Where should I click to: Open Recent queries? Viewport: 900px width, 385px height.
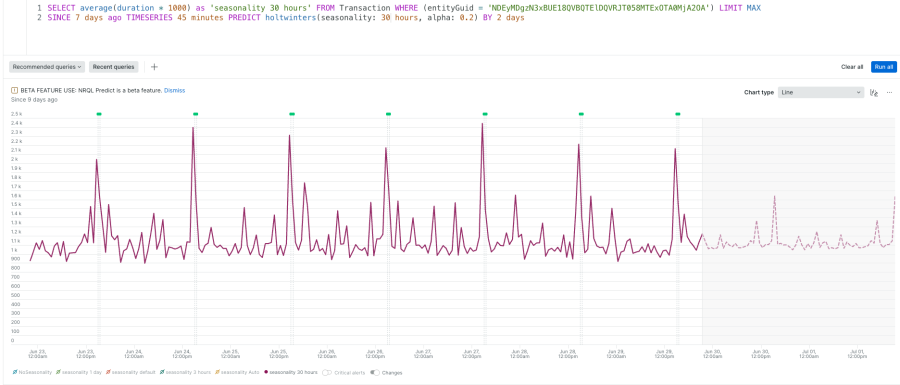coord(114,67)
